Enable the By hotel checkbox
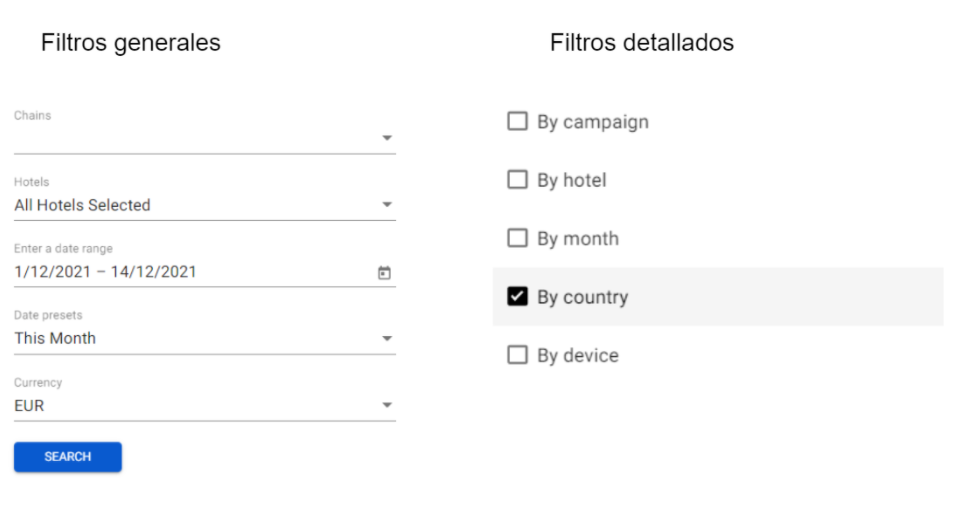Image resolution: width=960 pixels, height=506 pixels. pyautogui.click(x=517, y=180)
